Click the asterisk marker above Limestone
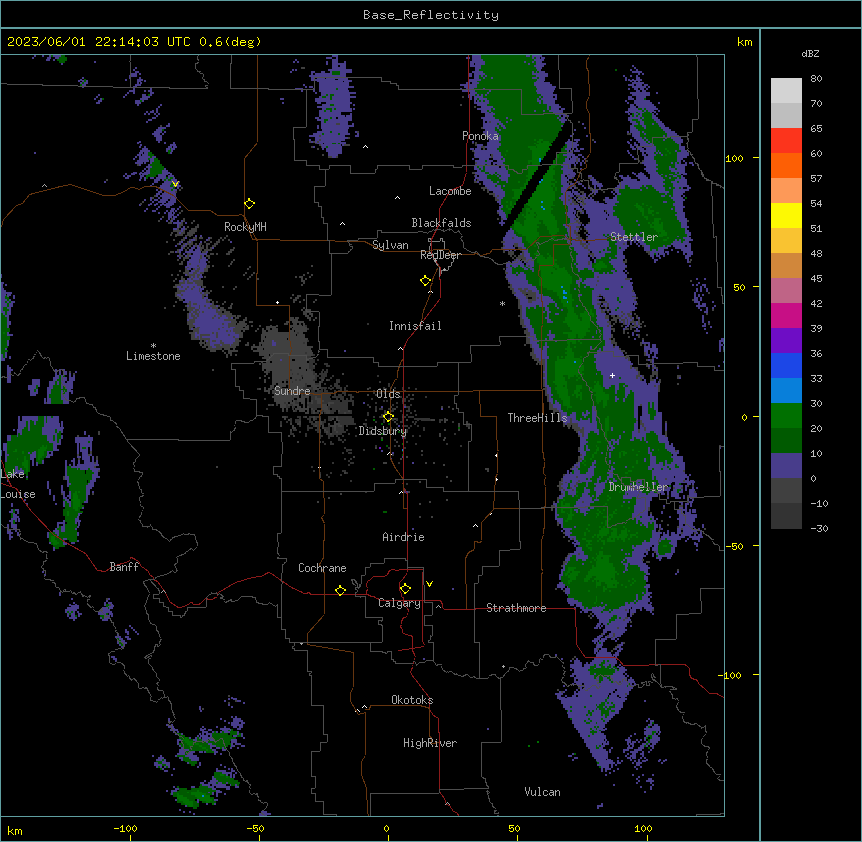The image size is (862, 842). coord(153,346)
